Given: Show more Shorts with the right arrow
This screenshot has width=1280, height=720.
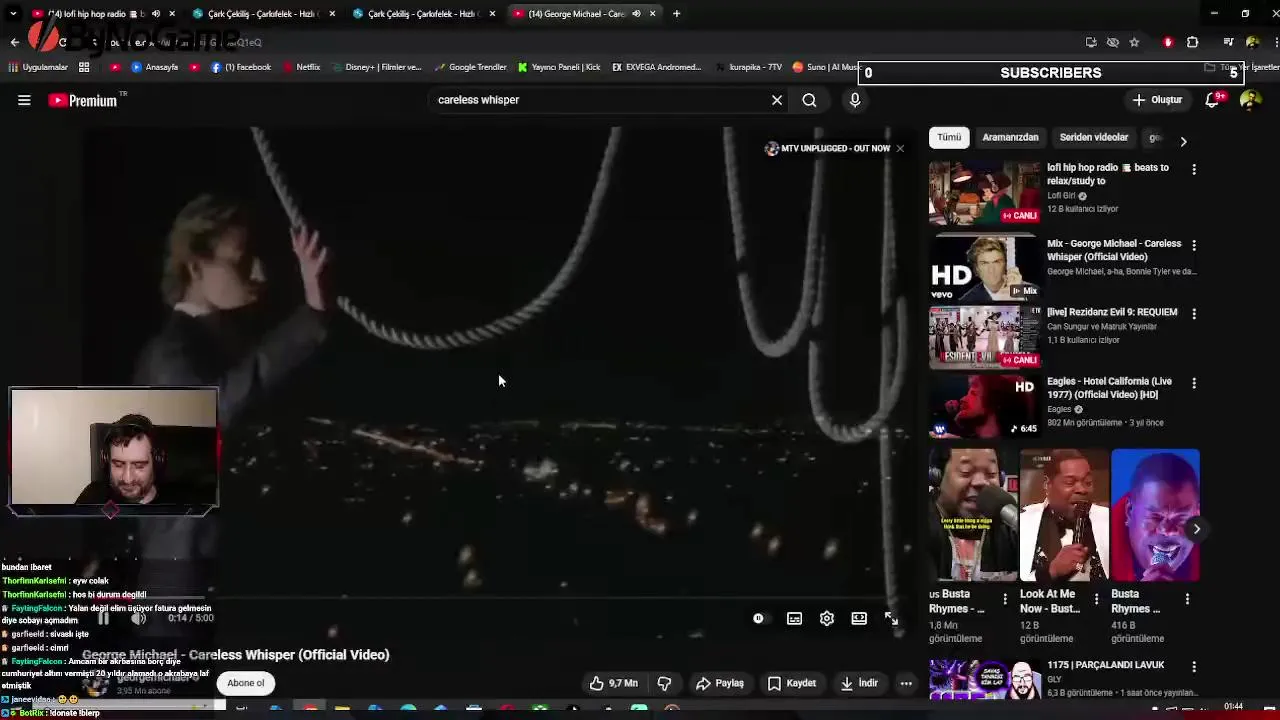Looking at the screenshot, I should point(1196,529).
